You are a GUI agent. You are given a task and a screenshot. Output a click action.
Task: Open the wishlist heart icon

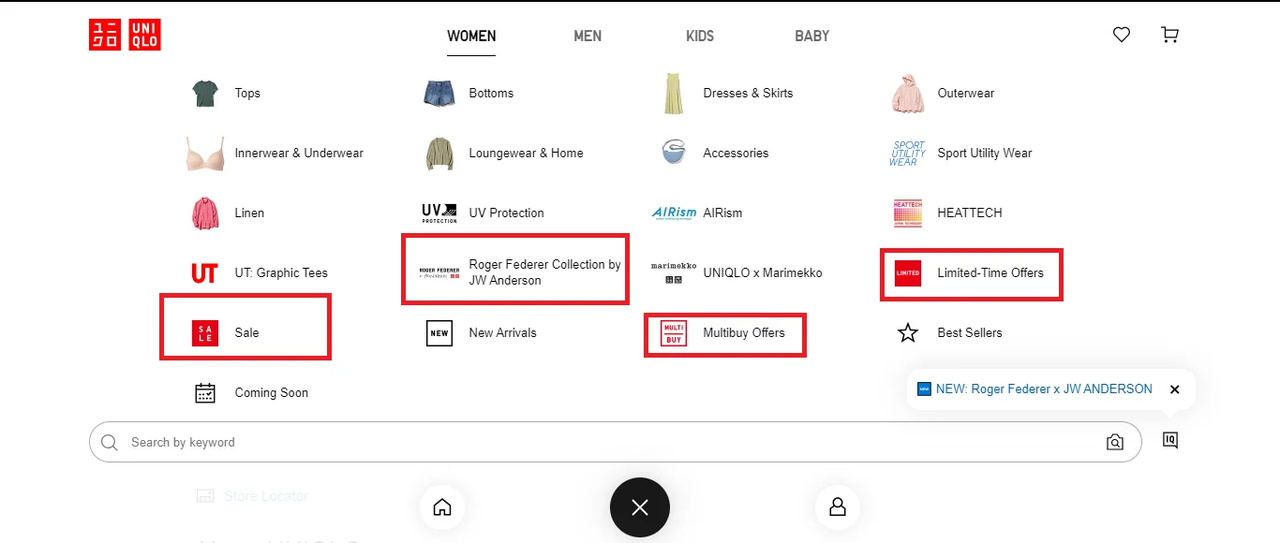[1122, 35]
